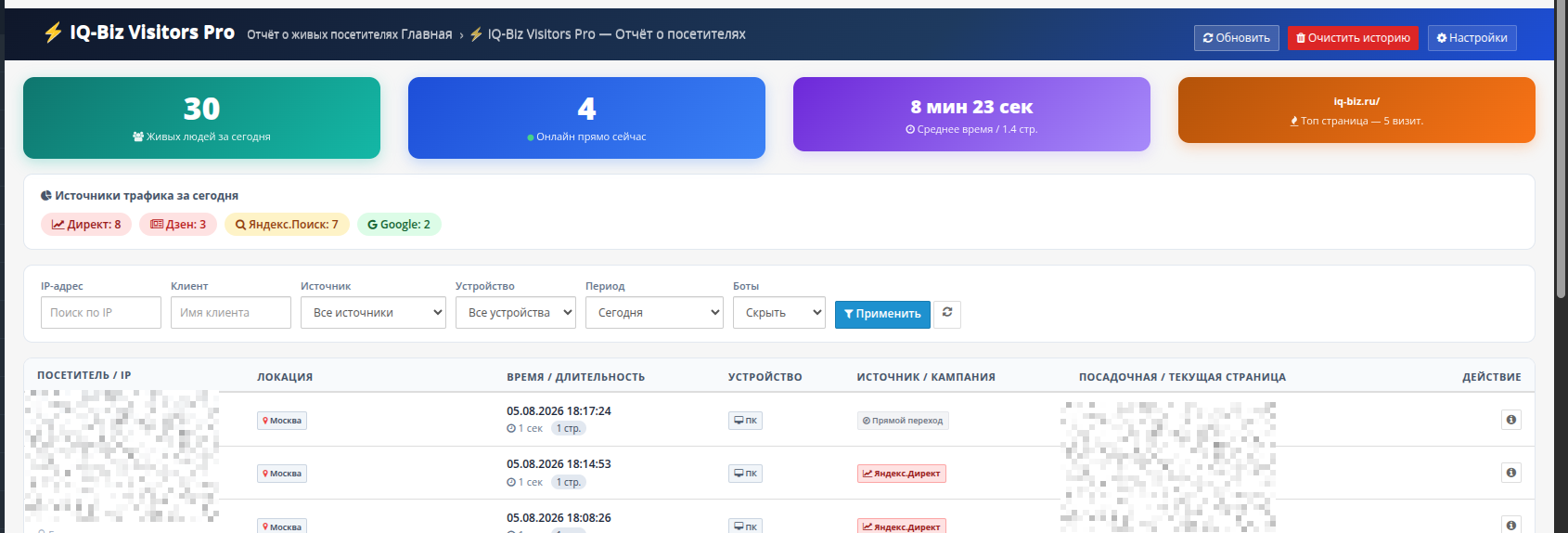
Task: Click the ПК device tag in 18:17:24 row
Action: click(745, 421)
